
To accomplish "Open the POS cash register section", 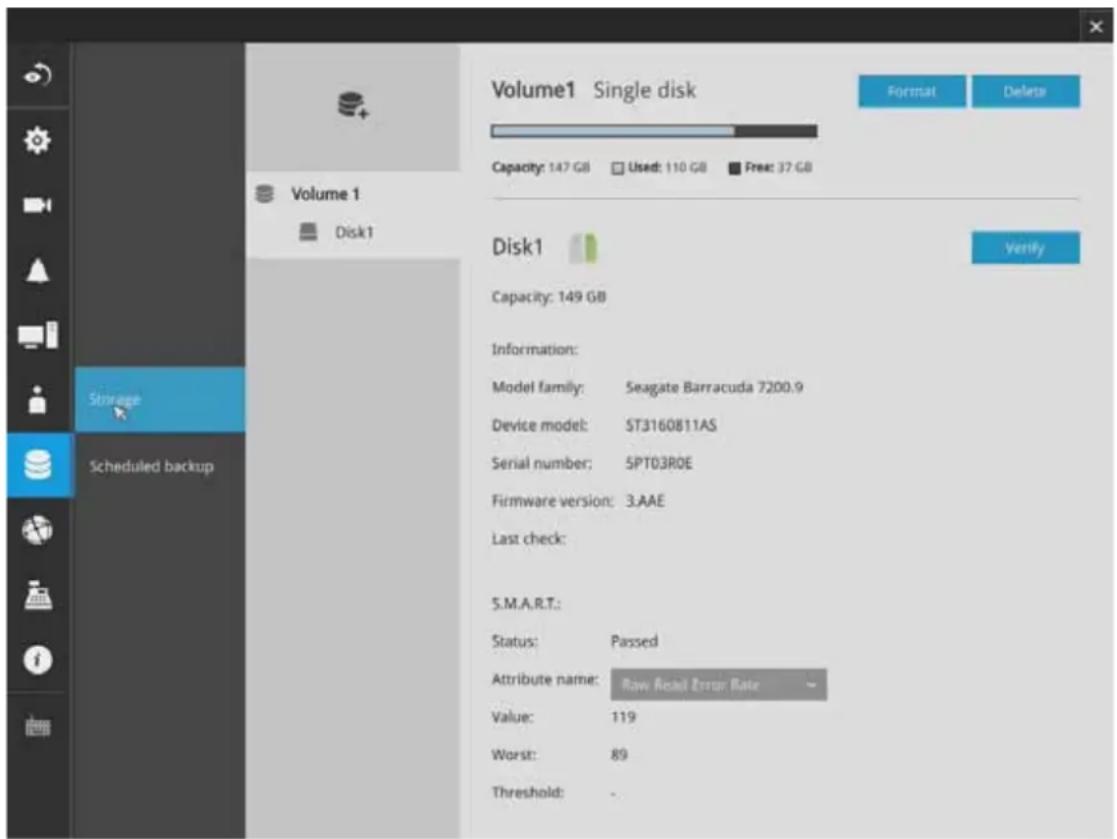I will 38,595.
